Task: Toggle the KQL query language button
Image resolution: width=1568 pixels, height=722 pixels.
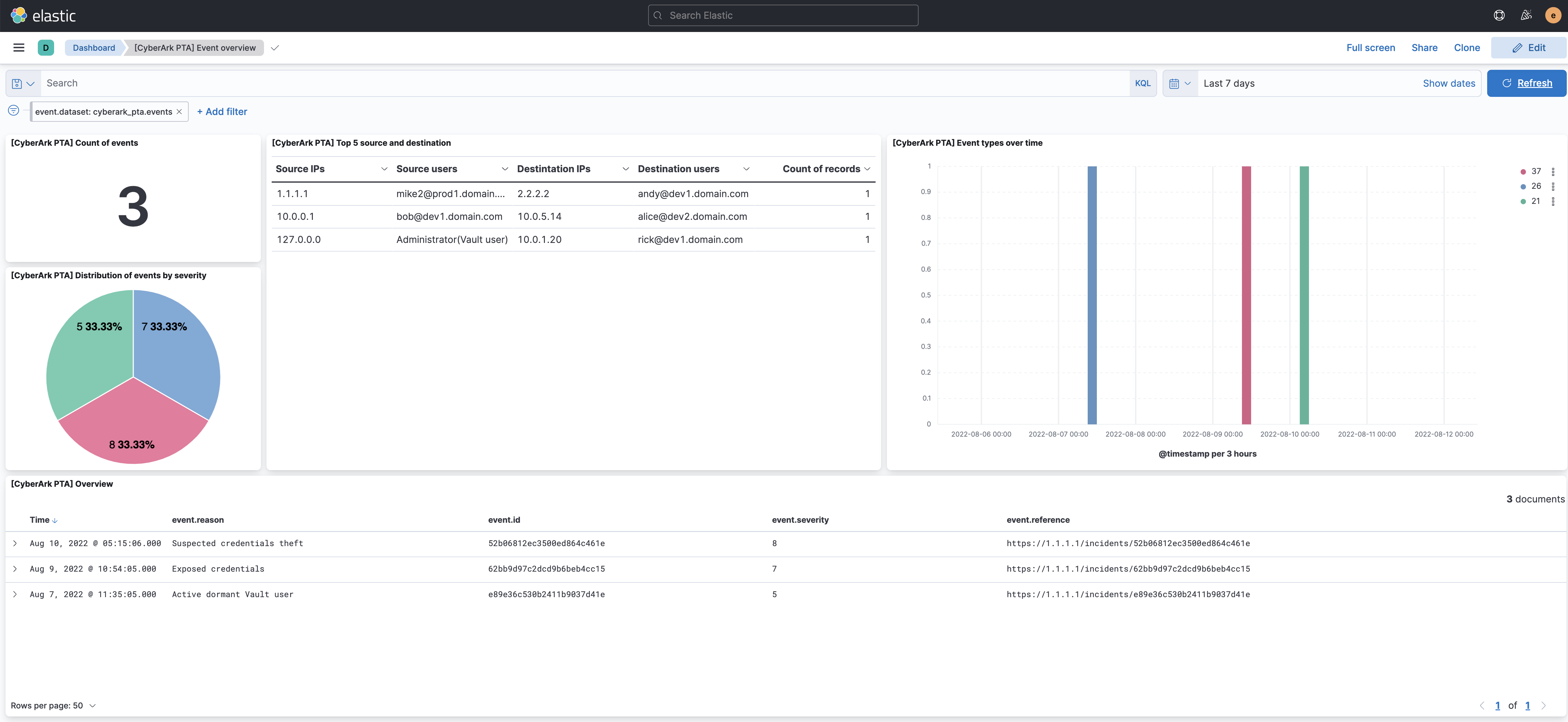Action: (x=1143, y=83)
